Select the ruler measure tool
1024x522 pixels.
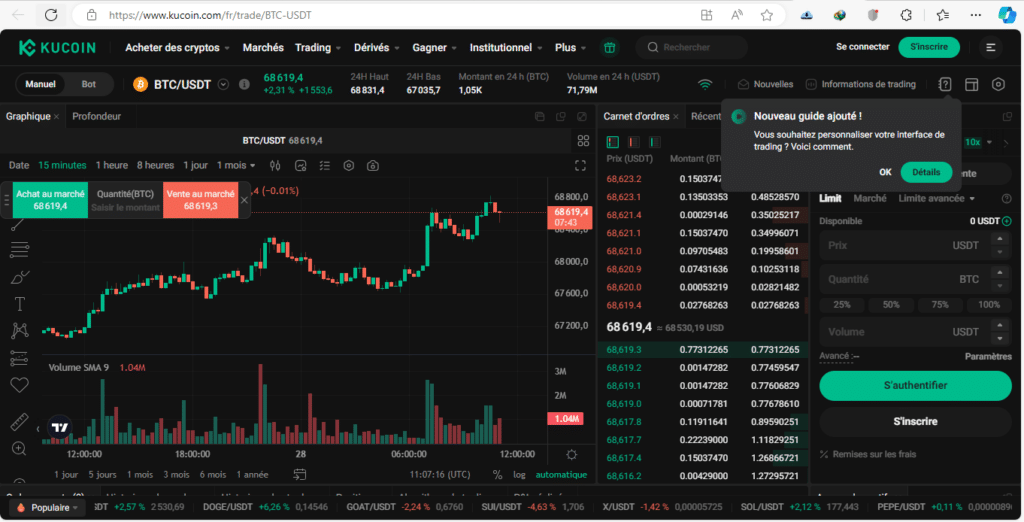pyautogui.click(x=20, y=422)
